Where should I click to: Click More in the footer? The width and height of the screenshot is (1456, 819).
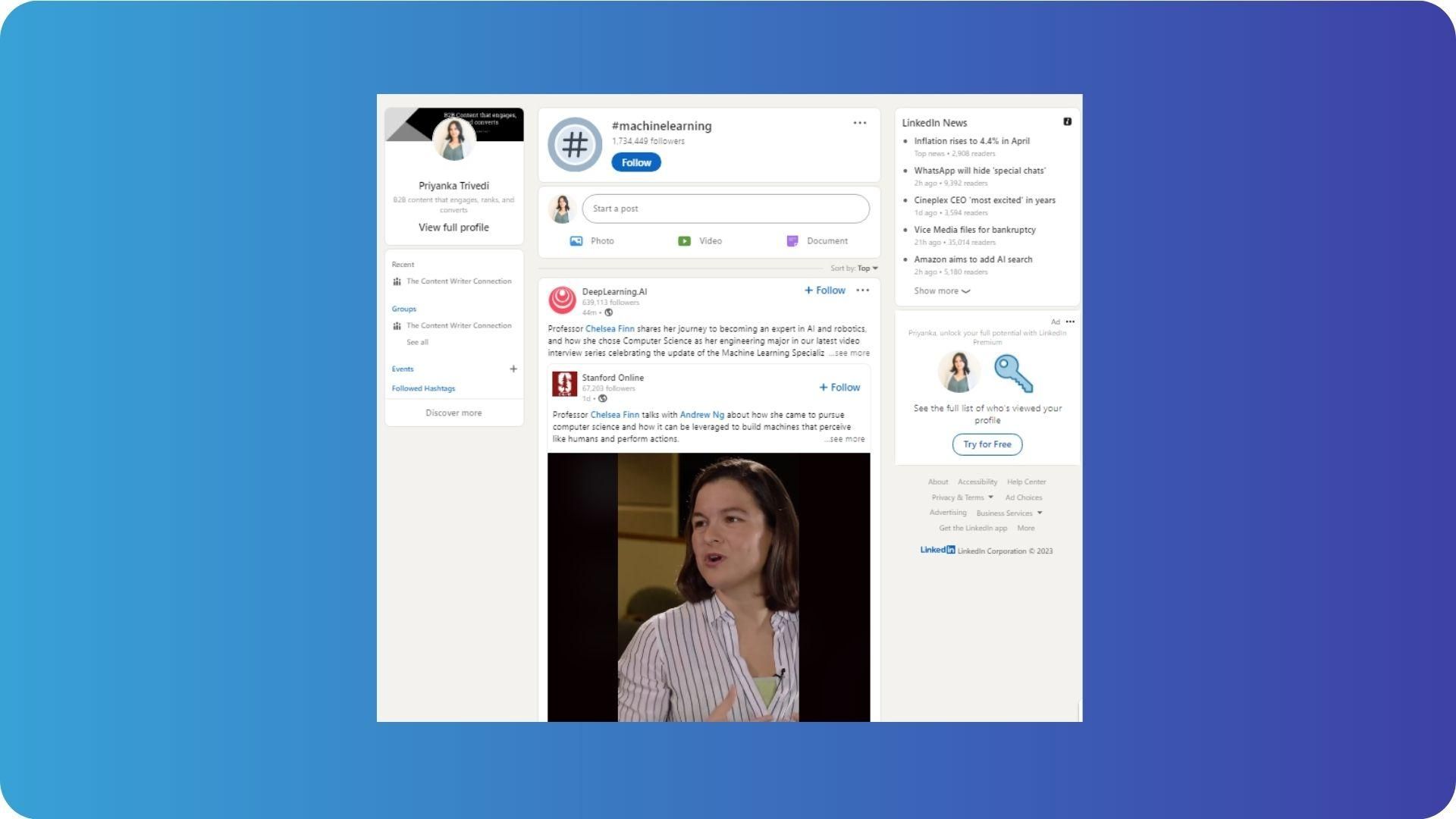[x=1025, y=529]
